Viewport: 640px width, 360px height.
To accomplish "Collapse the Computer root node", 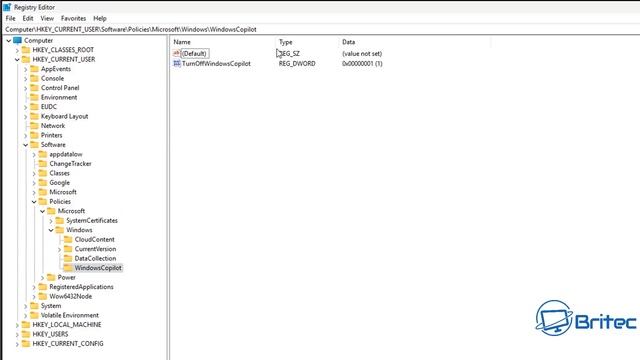I will (x=9, y=40).
